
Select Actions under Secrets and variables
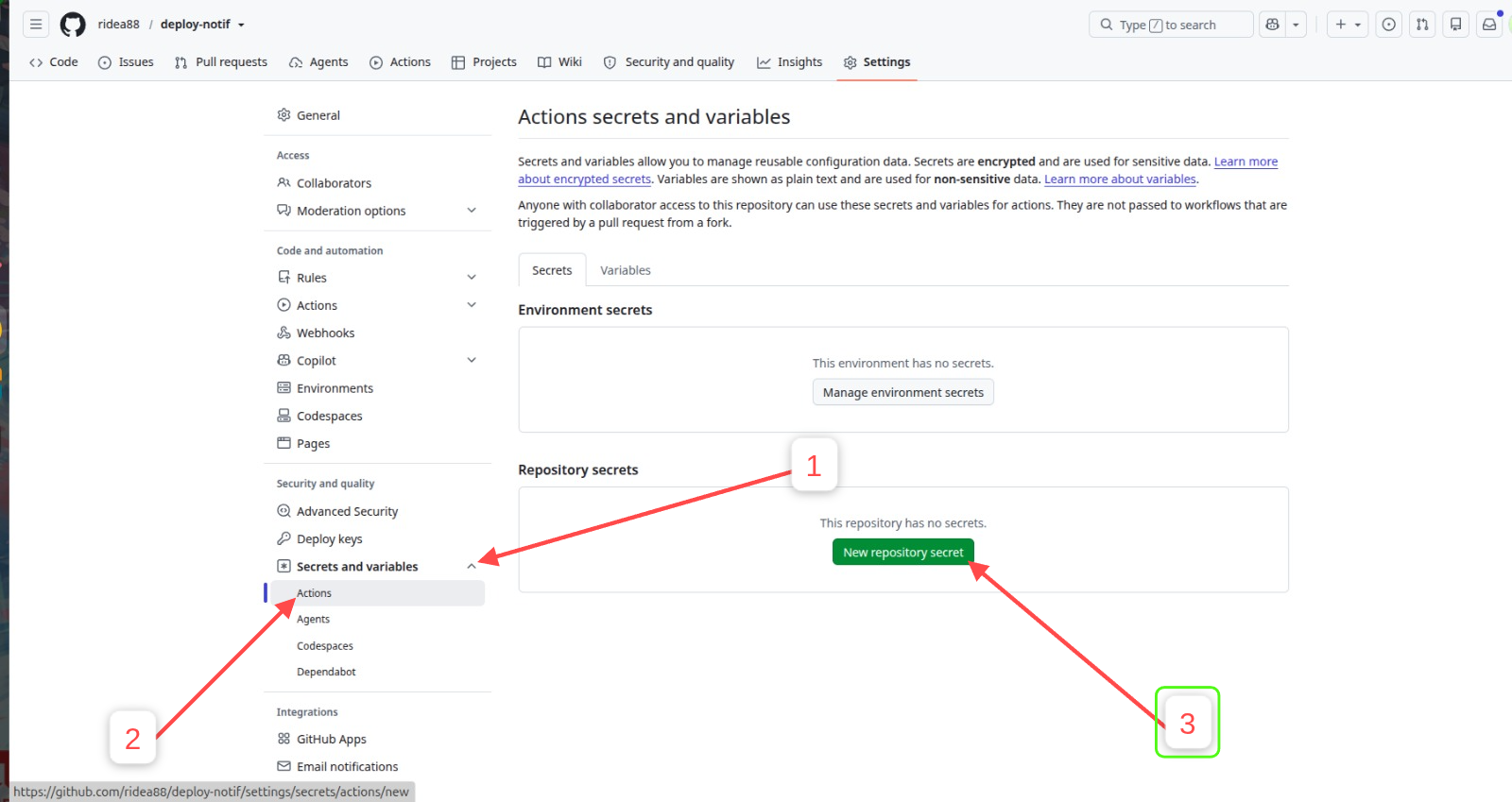pos(377,593)
